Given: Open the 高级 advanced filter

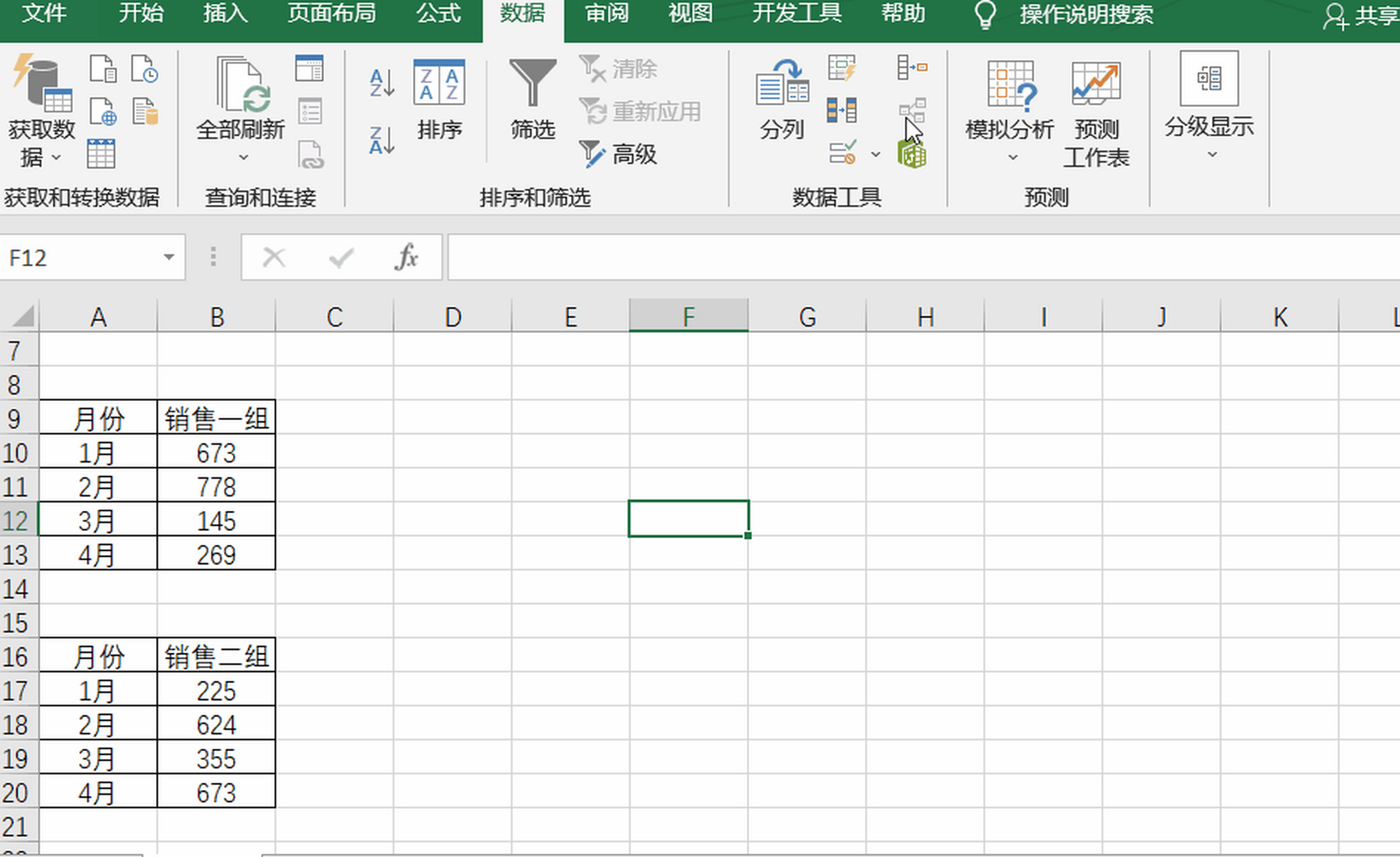Looking at the screenshot, I should pos(618,154).
